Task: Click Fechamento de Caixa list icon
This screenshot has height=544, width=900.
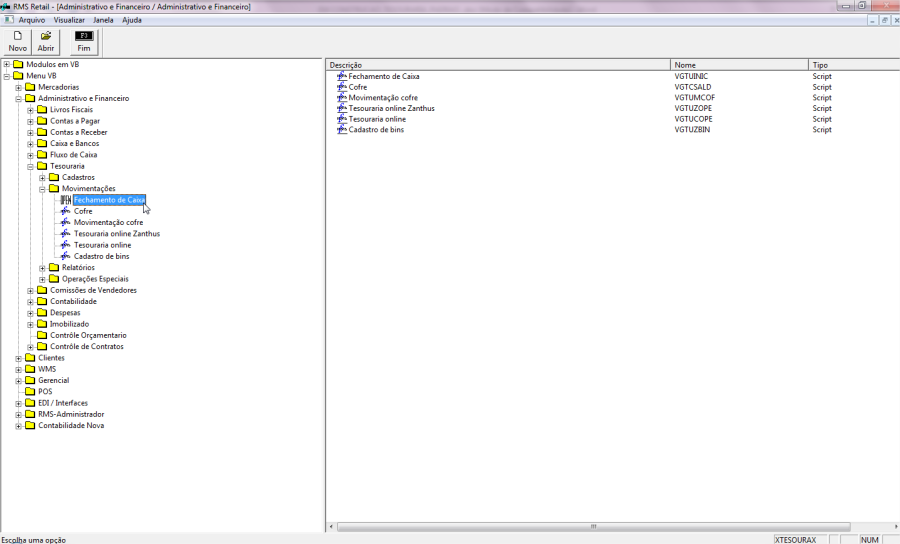Action: [x=342, y=76]
